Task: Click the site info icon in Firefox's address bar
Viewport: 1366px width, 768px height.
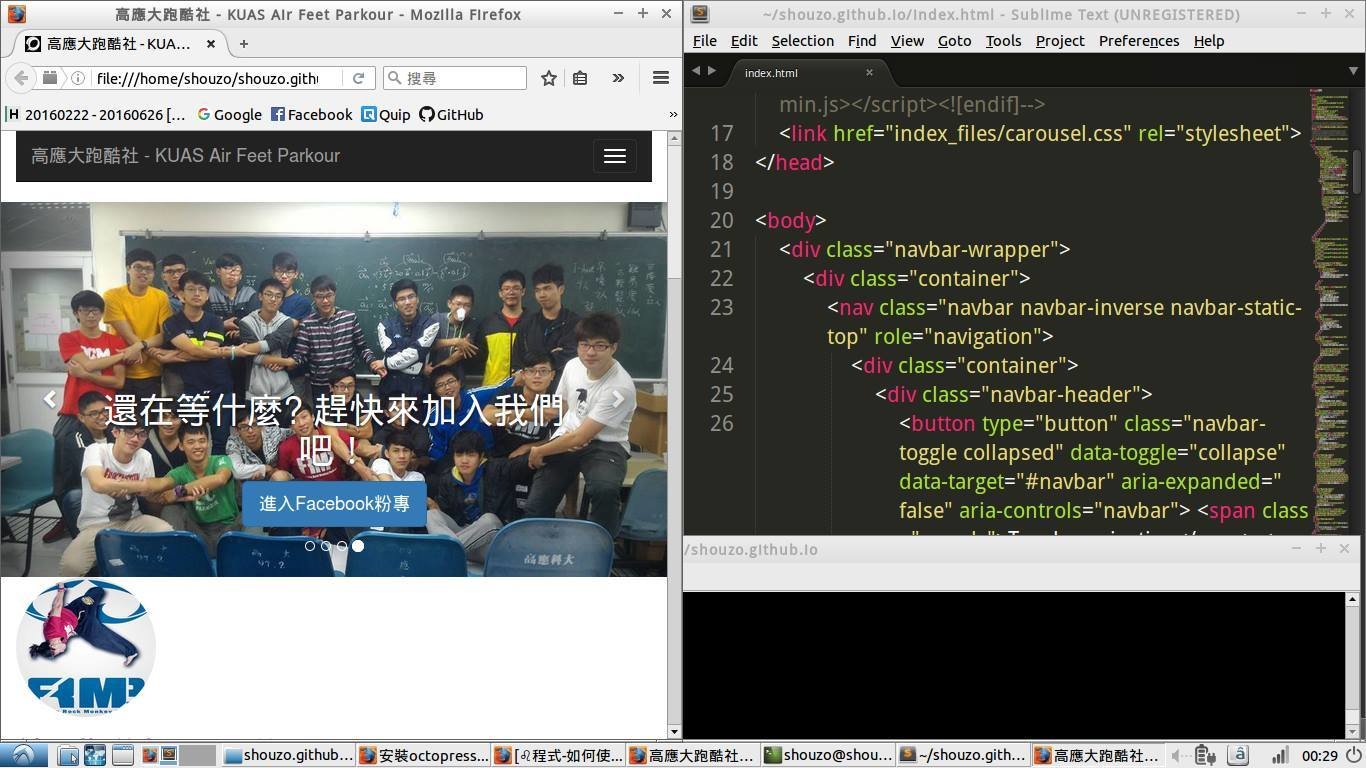Action: [x=77, y=78]
